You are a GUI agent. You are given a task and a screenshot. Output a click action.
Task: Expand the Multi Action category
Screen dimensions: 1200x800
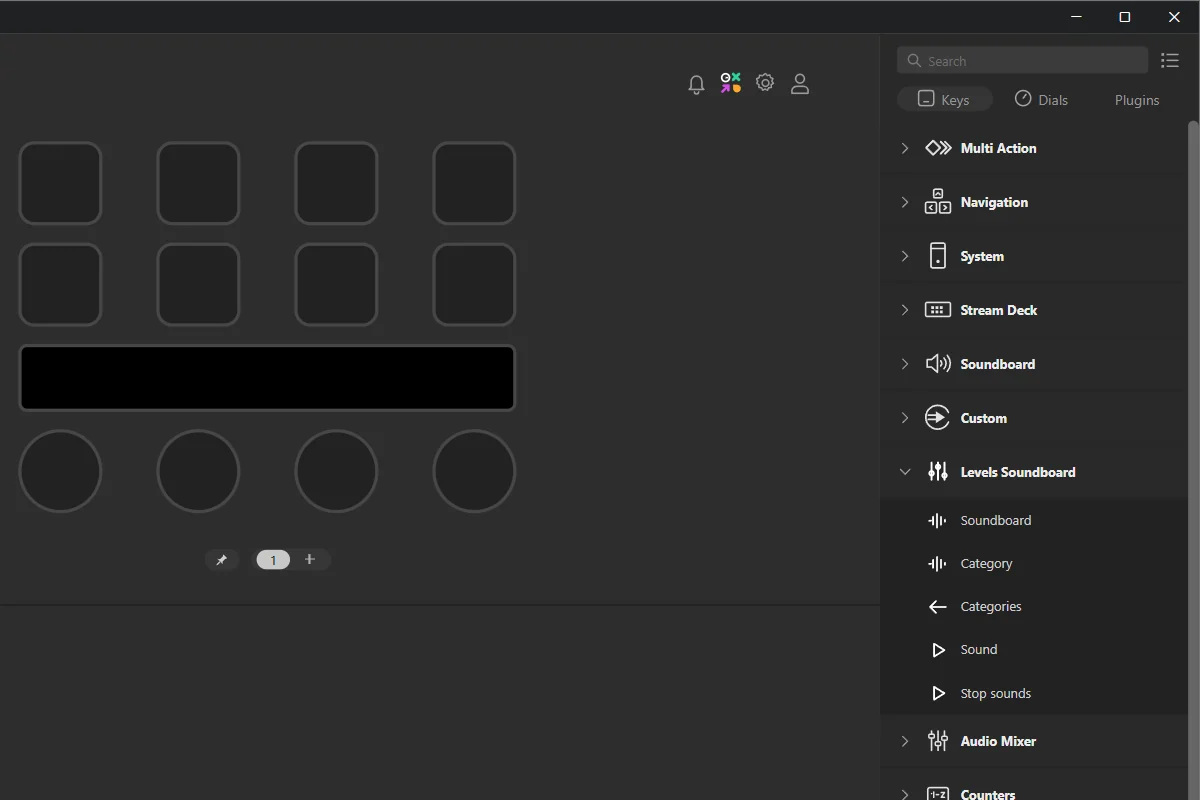905,148
